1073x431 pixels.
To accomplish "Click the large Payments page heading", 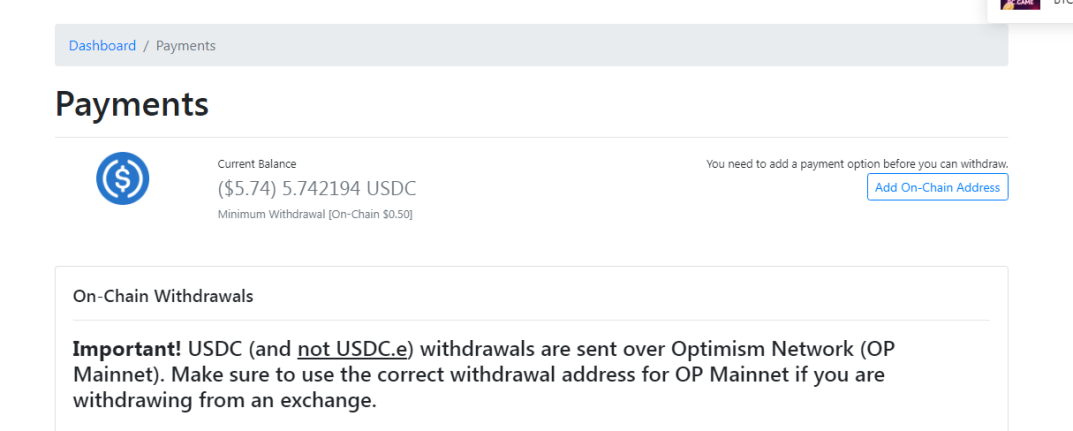I will click(132, 104).
